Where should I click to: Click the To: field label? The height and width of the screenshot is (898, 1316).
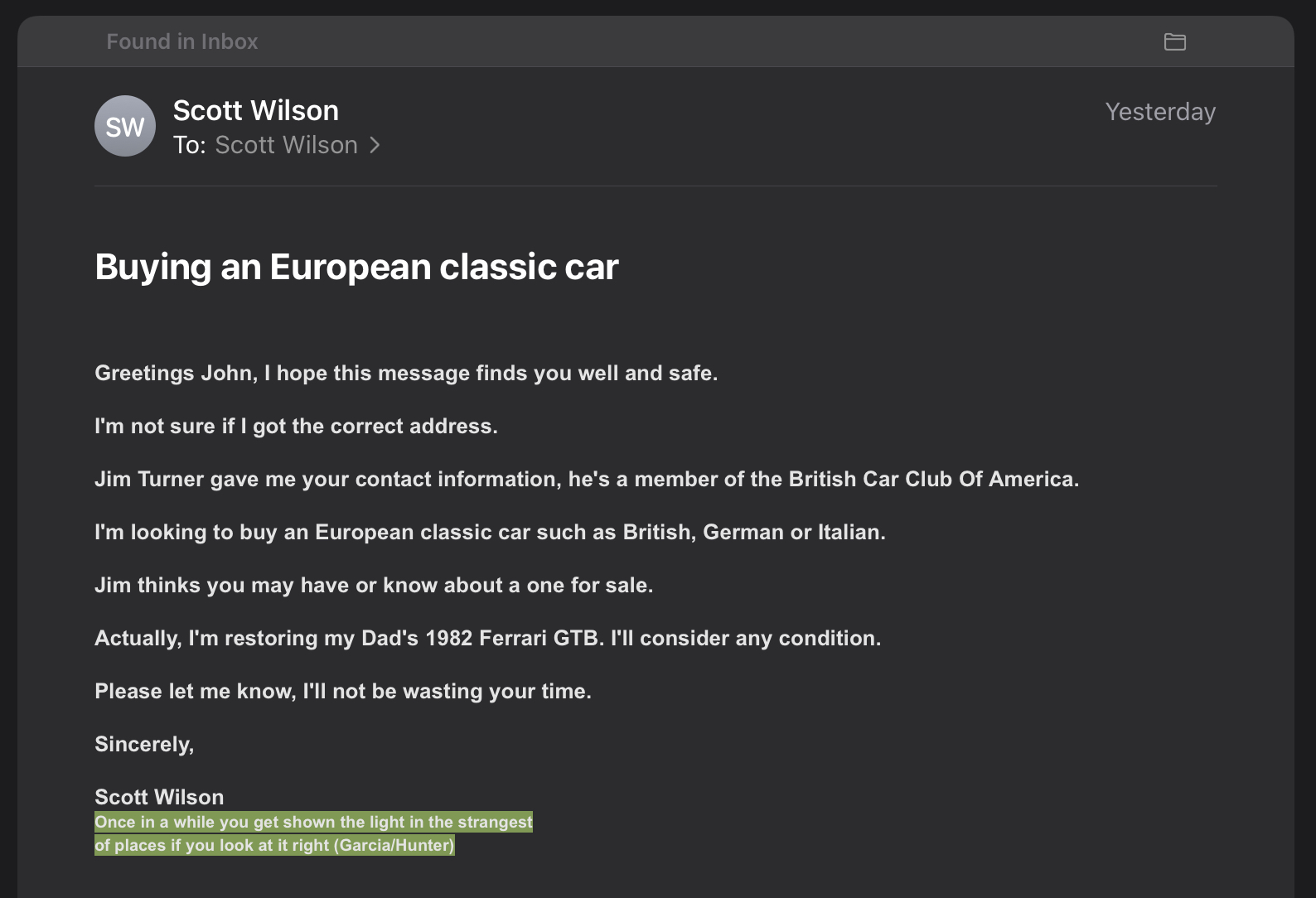(x=189, y=145)
